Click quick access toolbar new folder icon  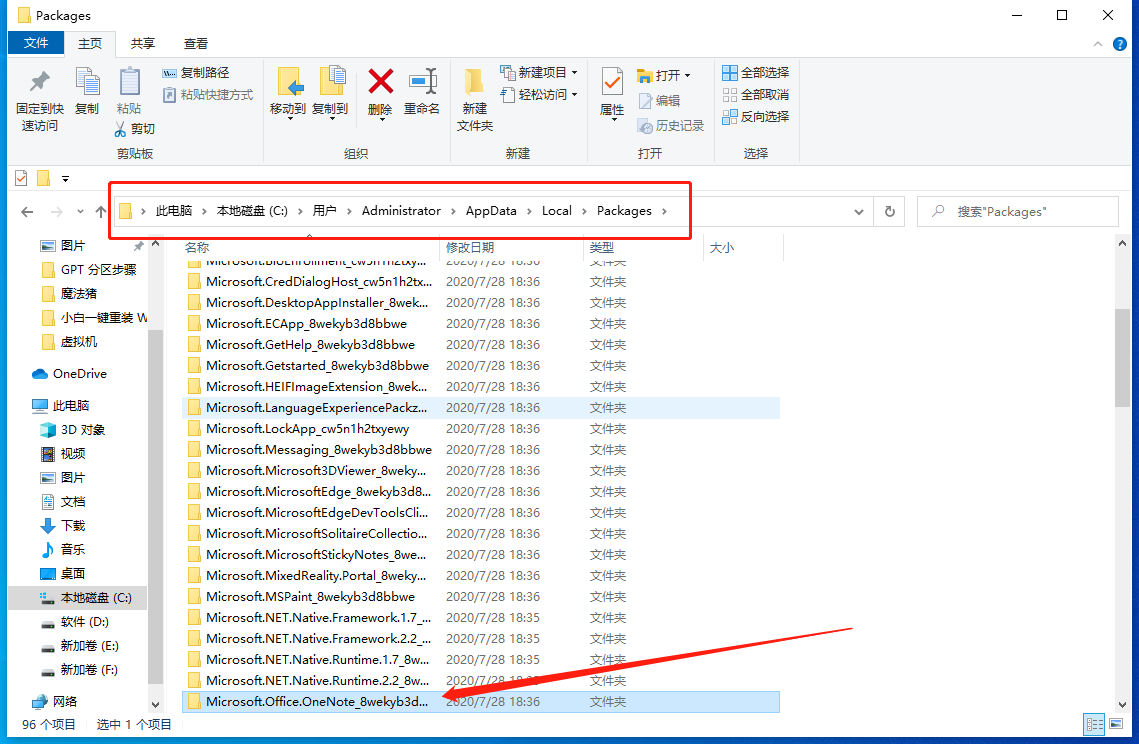pos(44,178)
